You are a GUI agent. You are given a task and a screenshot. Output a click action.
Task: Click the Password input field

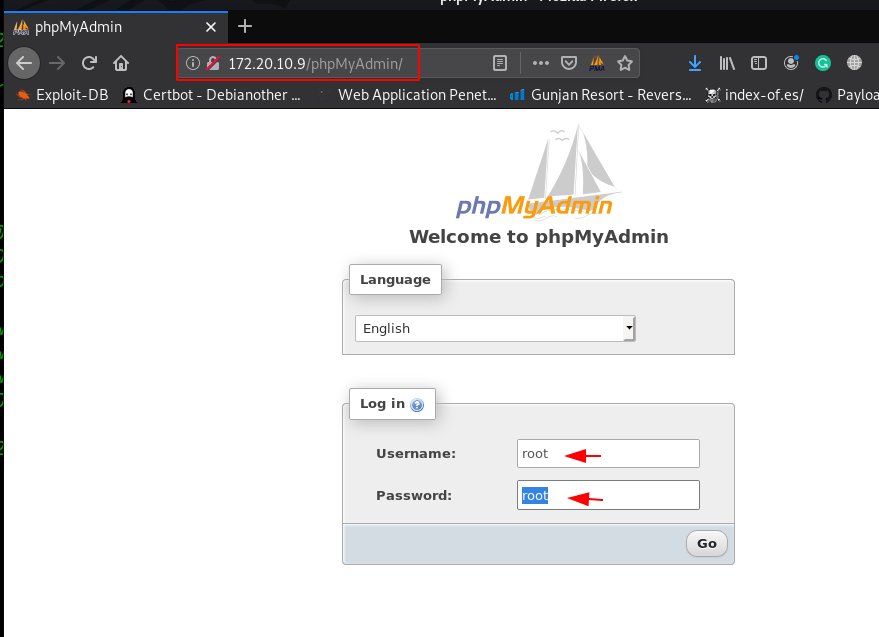tap(608, 495)
